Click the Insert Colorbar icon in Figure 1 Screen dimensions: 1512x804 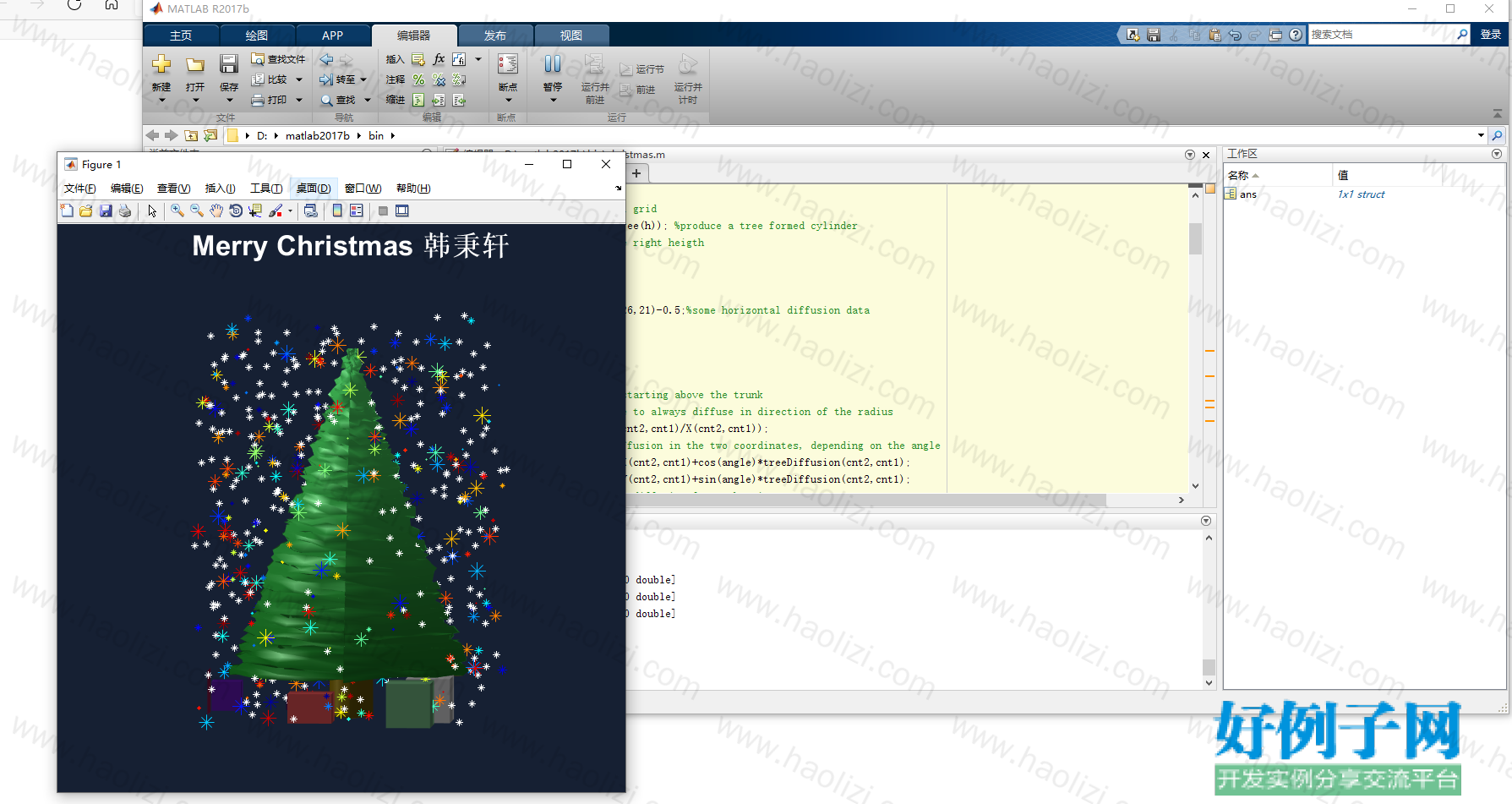point(337,211)
